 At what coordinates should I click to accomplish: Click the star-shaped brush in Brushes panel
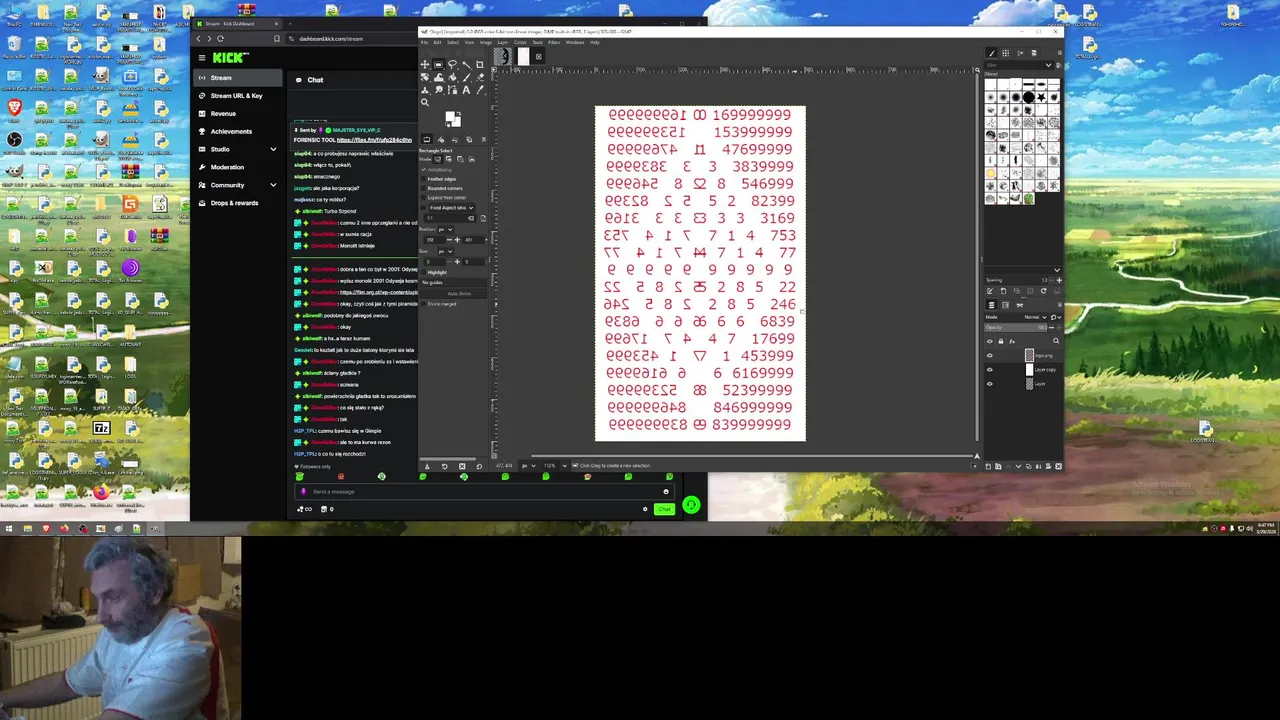tap(1041, 97)
